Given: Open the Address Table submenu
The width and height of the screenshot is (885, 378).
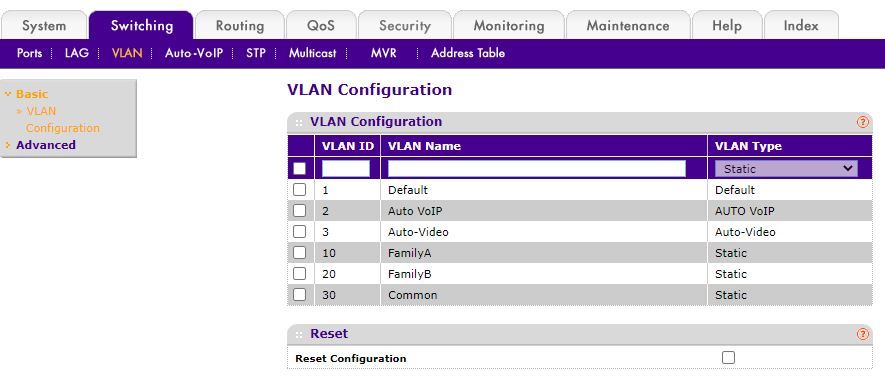Looking at the screenshot, I should pyautogui.click(x=468, y=54).
